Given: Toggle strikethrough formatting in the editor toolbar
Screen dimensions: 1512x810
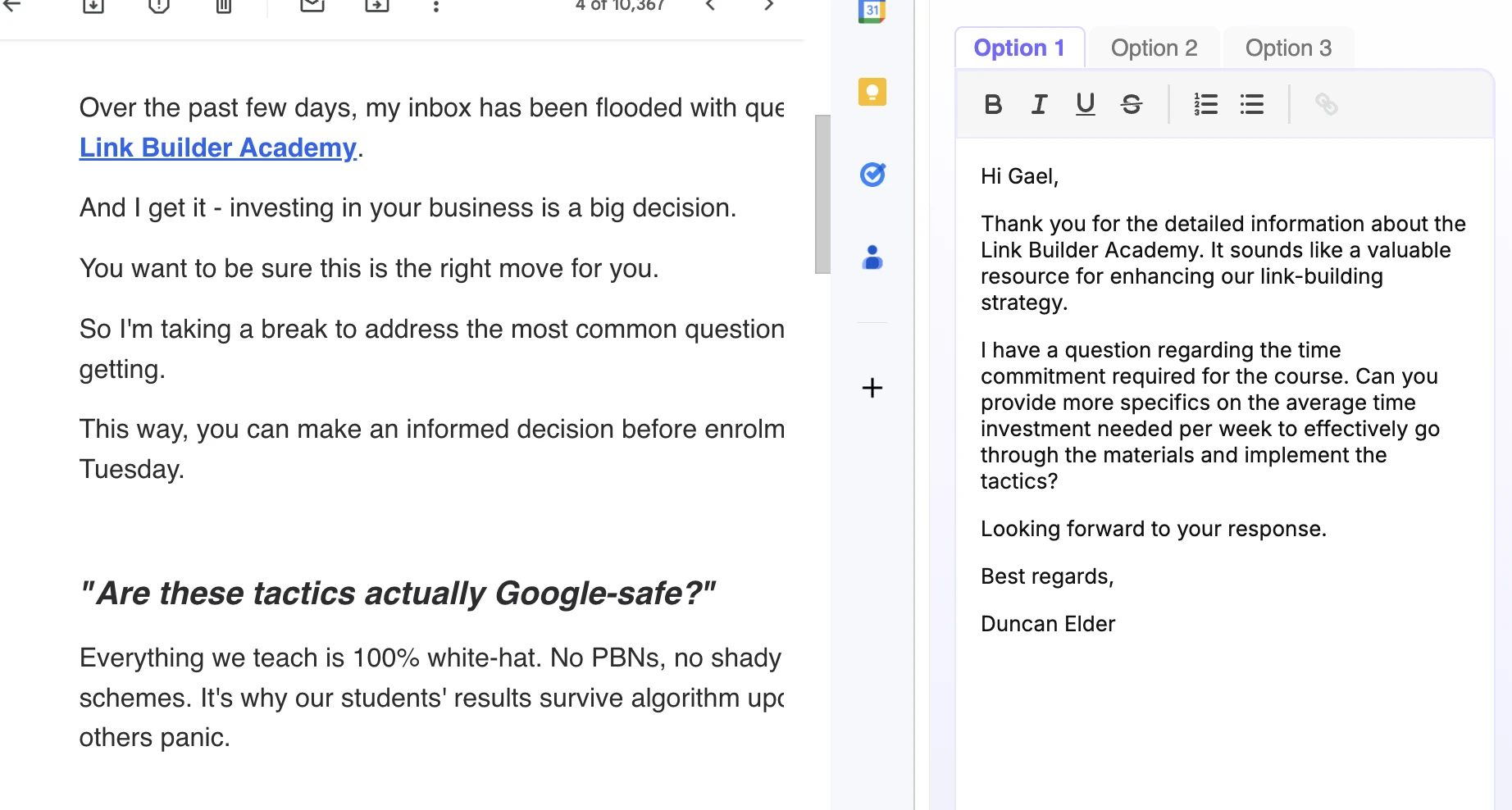Looking at the screenshot, I should [1132, 104].
